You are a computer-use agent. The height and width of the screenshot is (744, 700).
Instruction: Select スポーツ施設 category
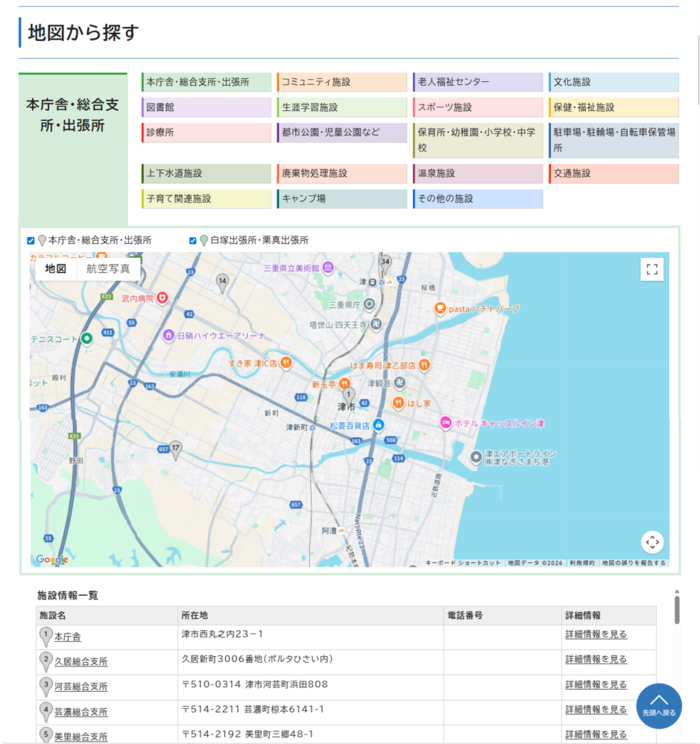478,107
